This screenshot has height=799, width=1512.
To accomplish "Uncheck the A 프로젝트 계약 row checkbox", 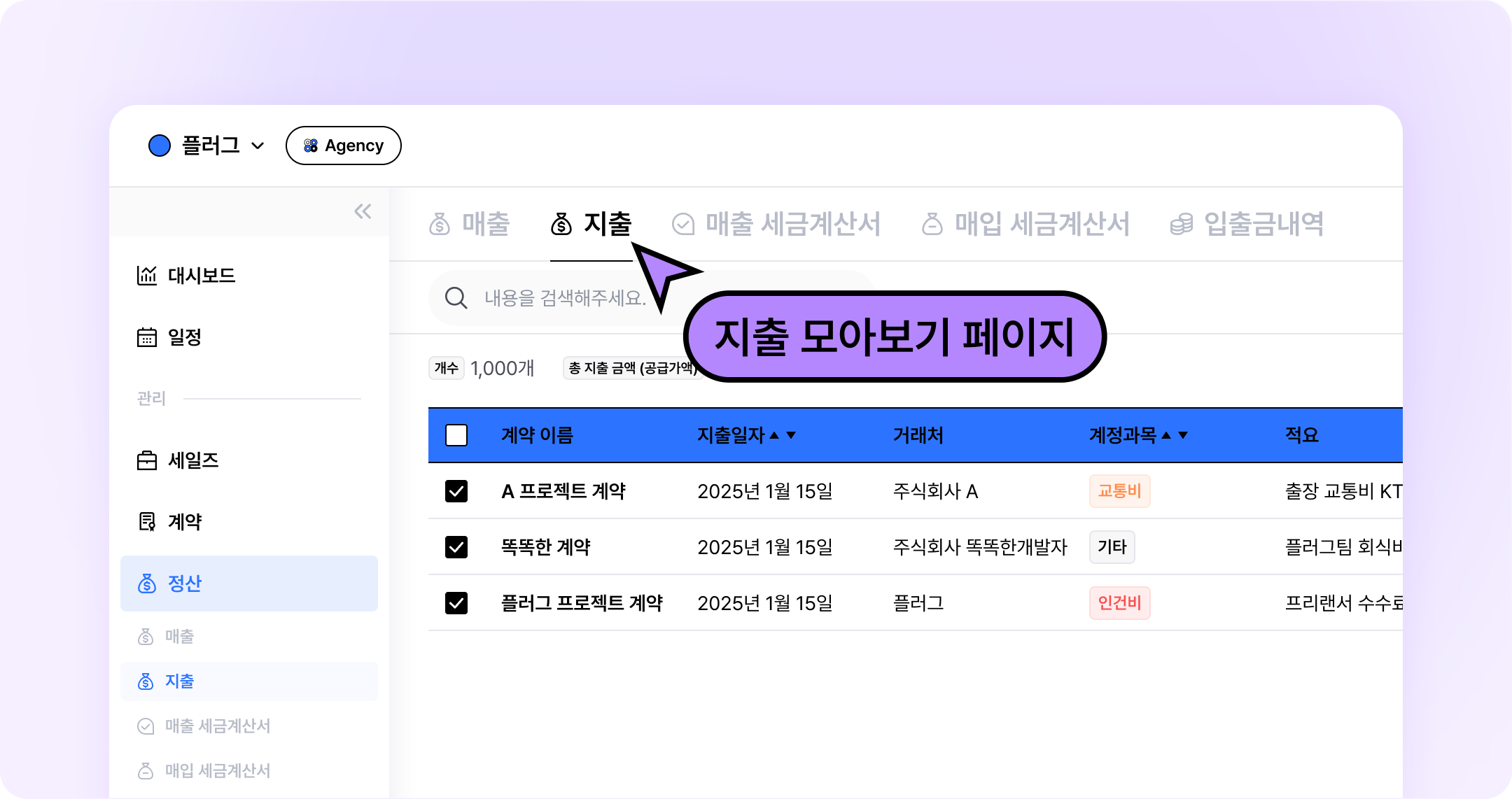I will [x=456, y=491].
